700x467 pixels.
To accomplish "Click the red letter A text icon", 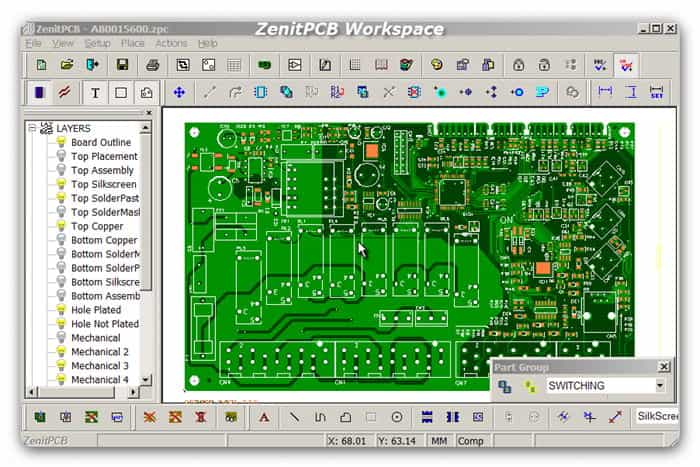I will tap(264, 418).
